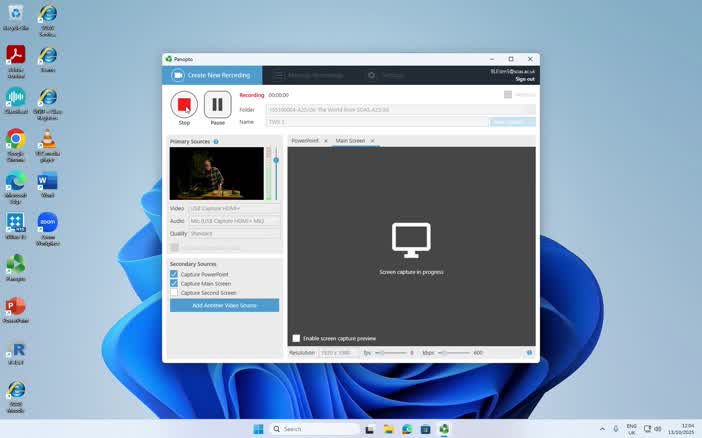Click the recording Name field

(377, 122)
